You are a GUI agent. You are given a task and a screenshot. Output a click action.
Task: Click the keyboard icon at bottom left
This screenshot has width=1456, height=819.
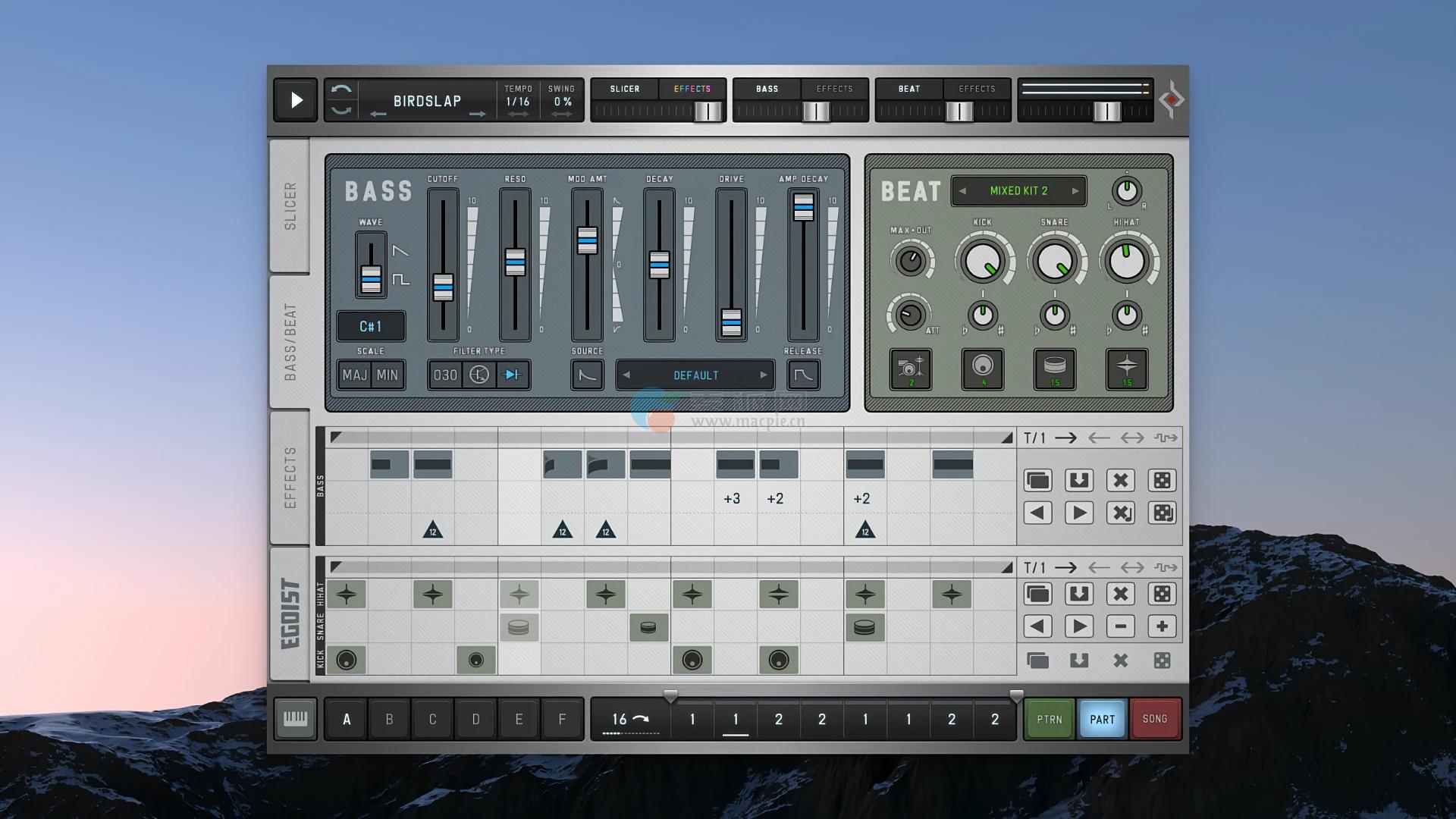295,719
